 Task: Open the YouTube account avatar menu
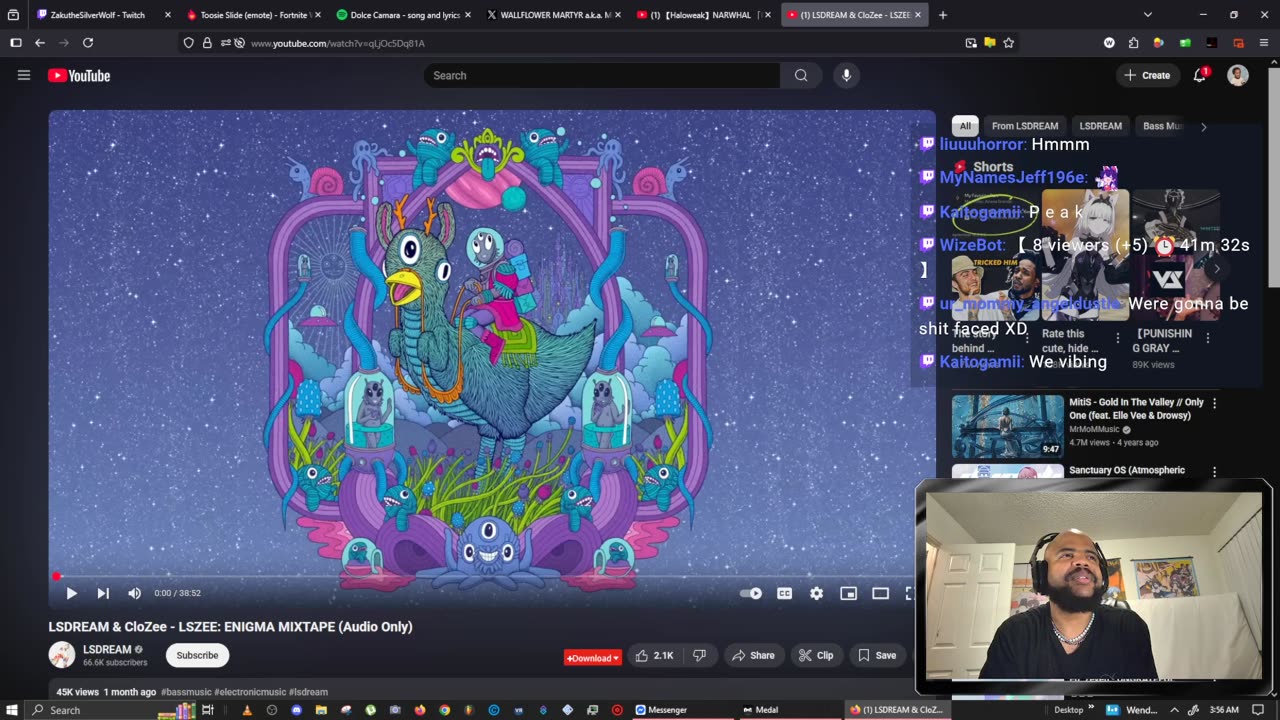point(1238,75)
